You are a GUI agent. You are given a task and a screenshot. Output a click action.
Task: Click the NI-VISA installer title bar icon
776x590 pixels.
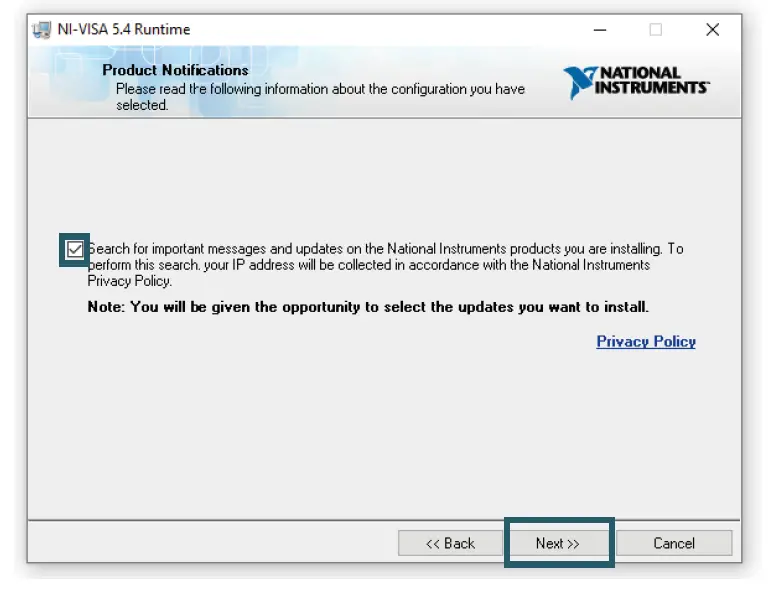pyautogui.click(x=42, y=30)
